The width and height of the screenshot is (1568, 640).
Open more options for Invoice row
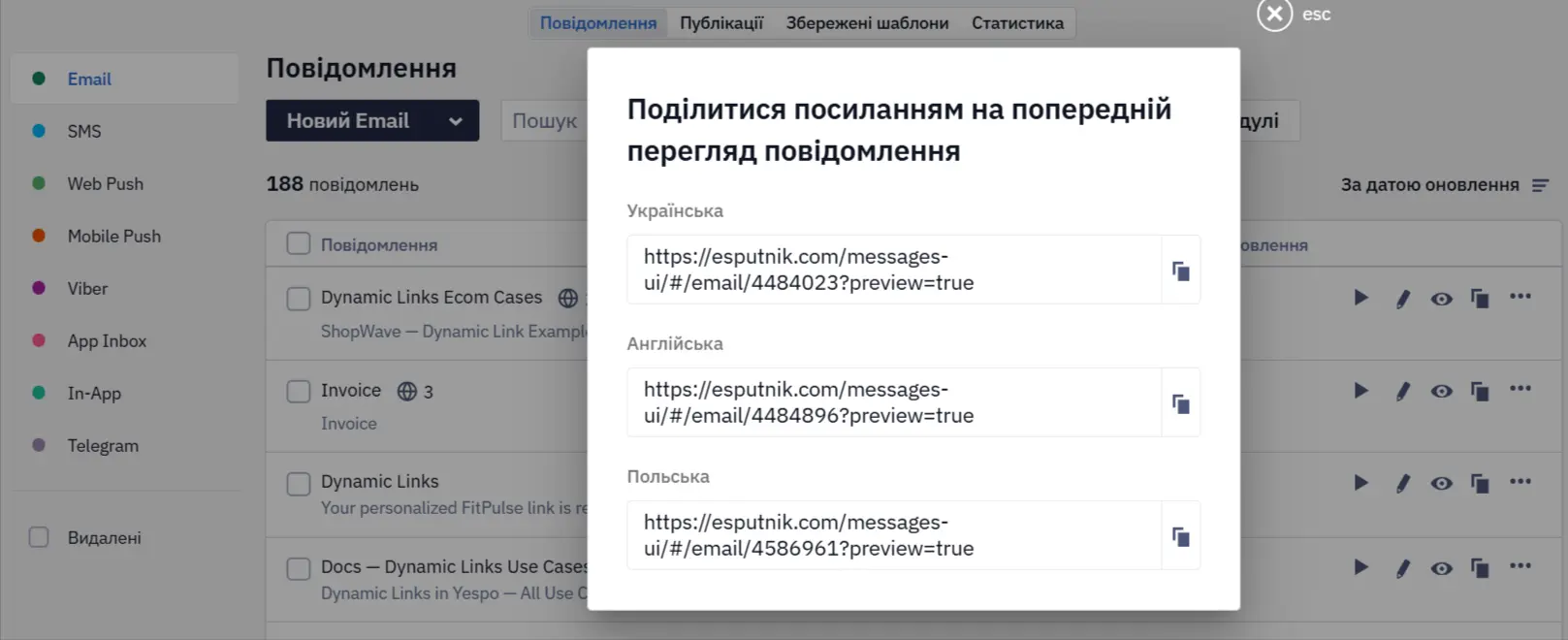pyautogui.click(x=1520, y=388)
